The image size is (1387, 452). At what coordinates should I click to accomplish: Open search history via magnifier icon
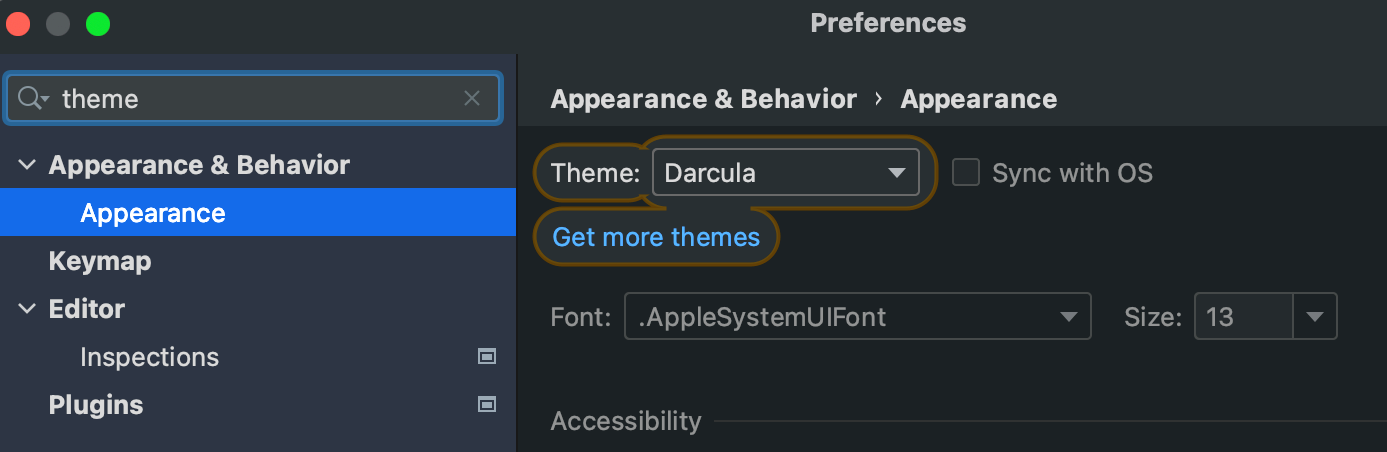click(33, 98)
